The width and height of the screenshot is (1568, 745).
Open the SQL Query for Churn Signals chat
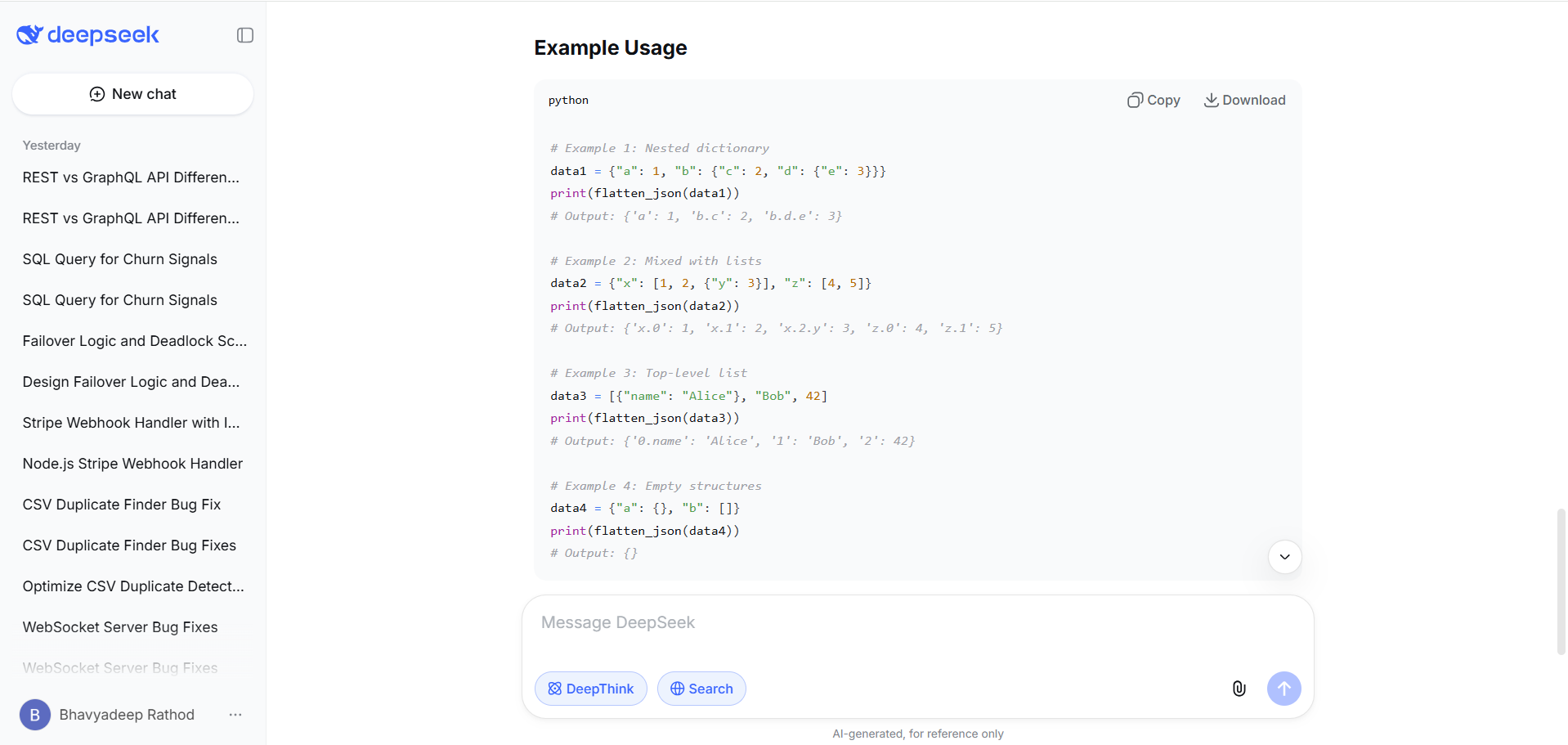tap(119, 259)
